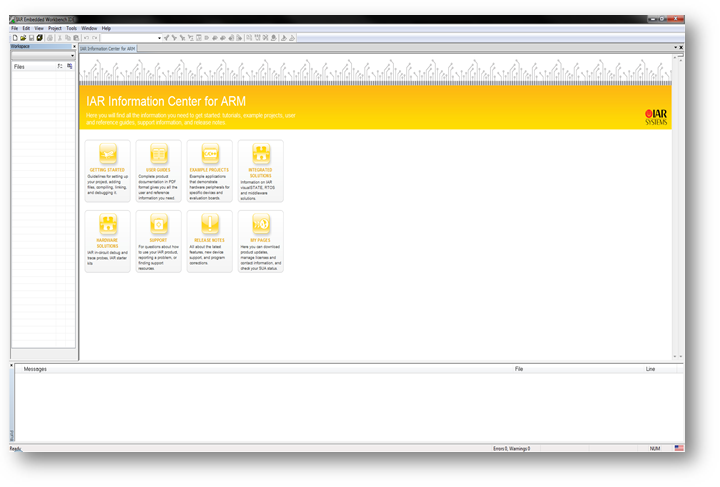This screenshot has width=720, height=487.
Task: Open the Getting Started card
Action: [x=107, y=171]
